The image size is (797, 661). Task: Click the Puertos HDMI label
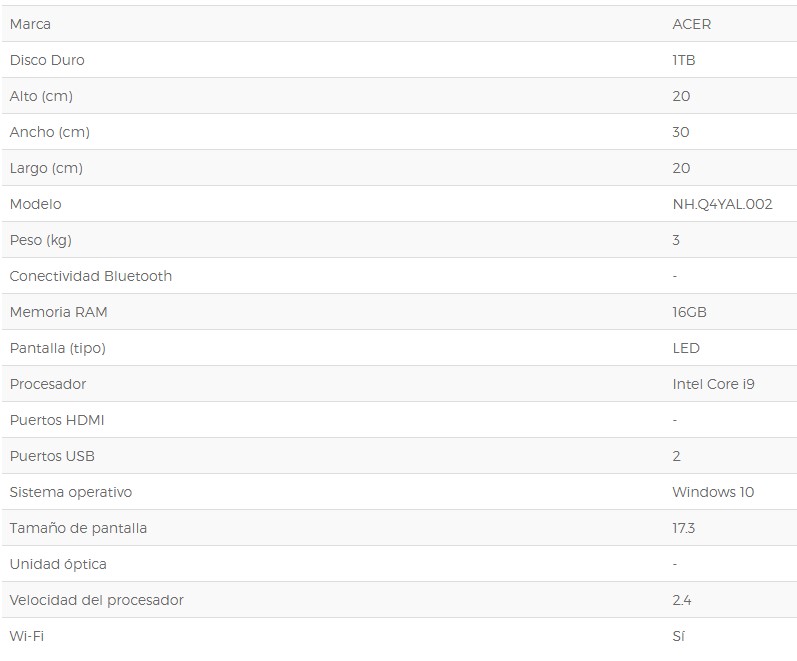pyautogui.click(x=57, y=420)
